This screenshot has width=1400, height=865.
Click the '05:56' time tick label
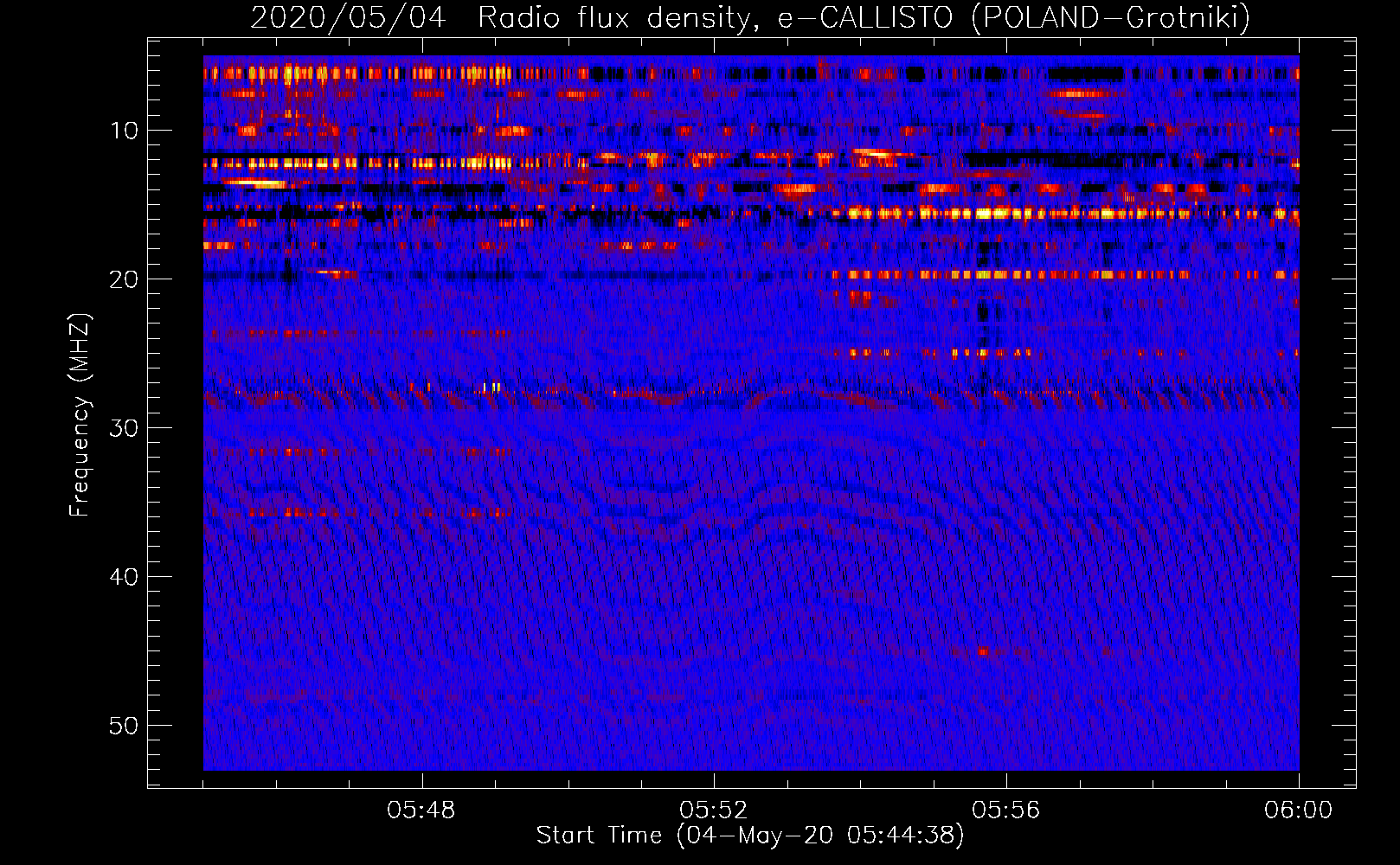coord(1006,811)
